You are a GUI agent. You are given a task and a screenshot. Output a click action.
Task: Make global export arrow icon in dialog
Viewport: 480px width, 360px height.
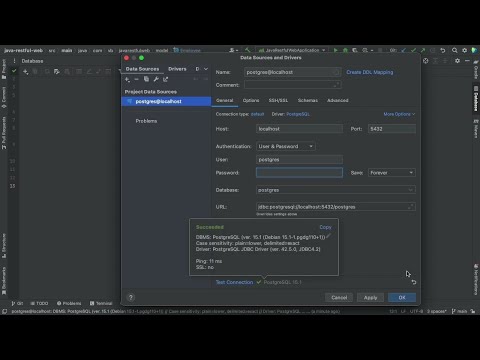(166, 79)
